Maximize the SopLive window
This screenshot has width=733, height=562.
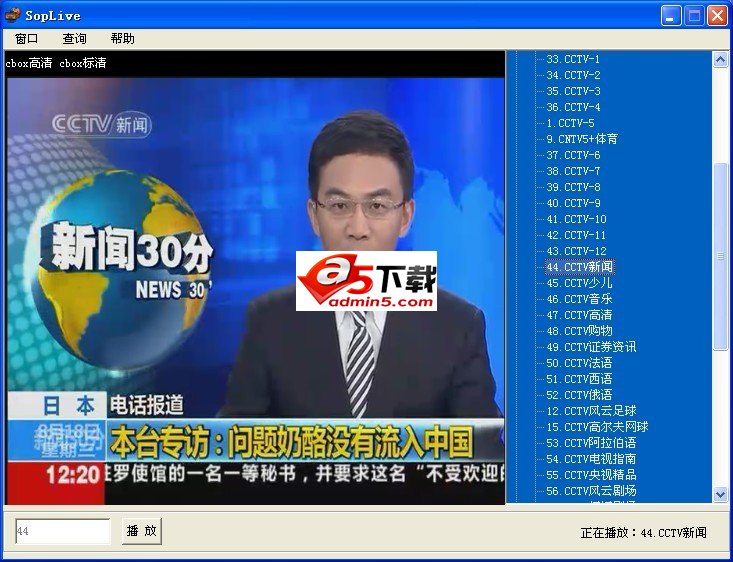pyautogui.click(x=694, y=15)
